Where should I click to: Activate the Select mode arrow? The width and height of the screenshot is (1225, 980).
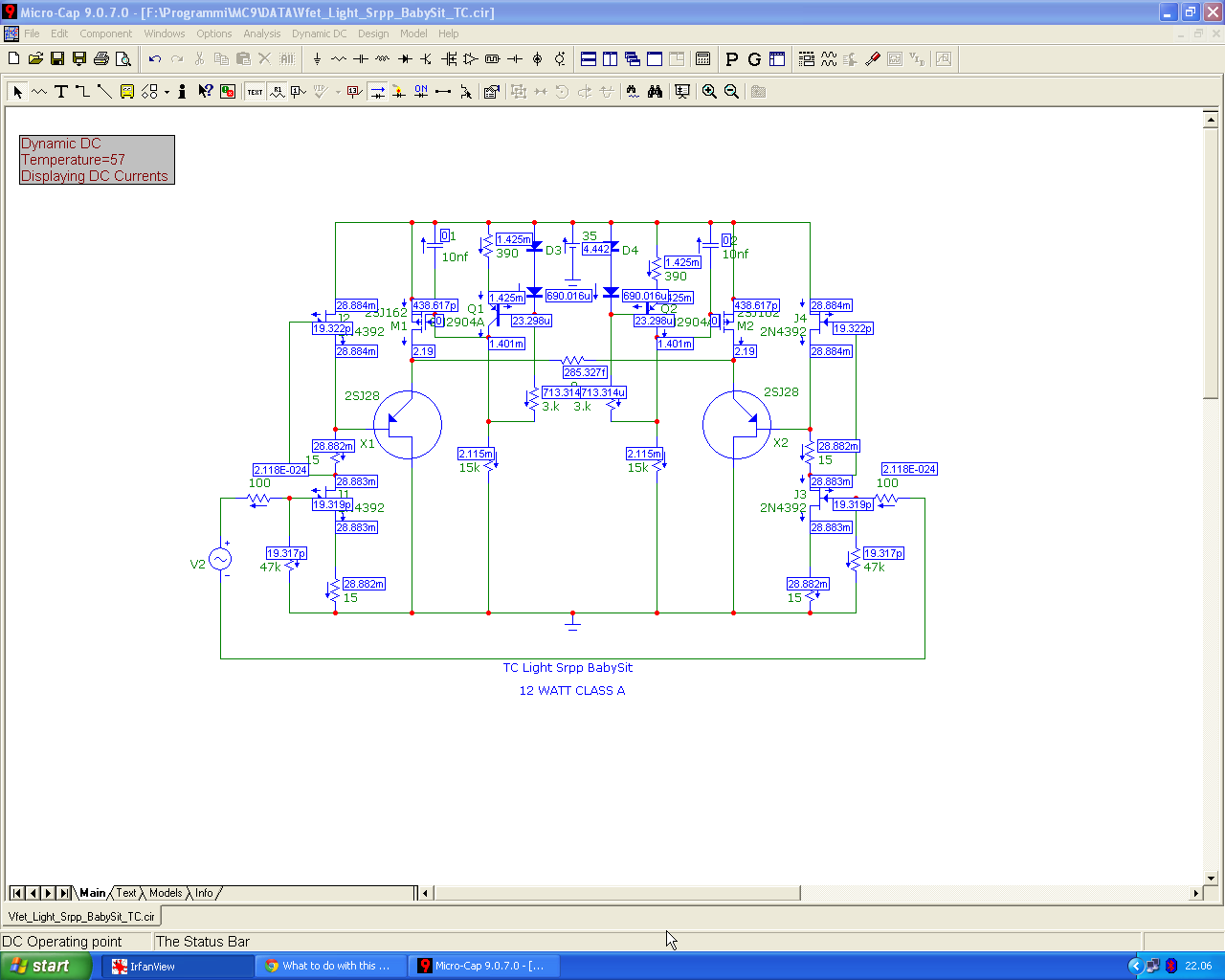(17, 92)
